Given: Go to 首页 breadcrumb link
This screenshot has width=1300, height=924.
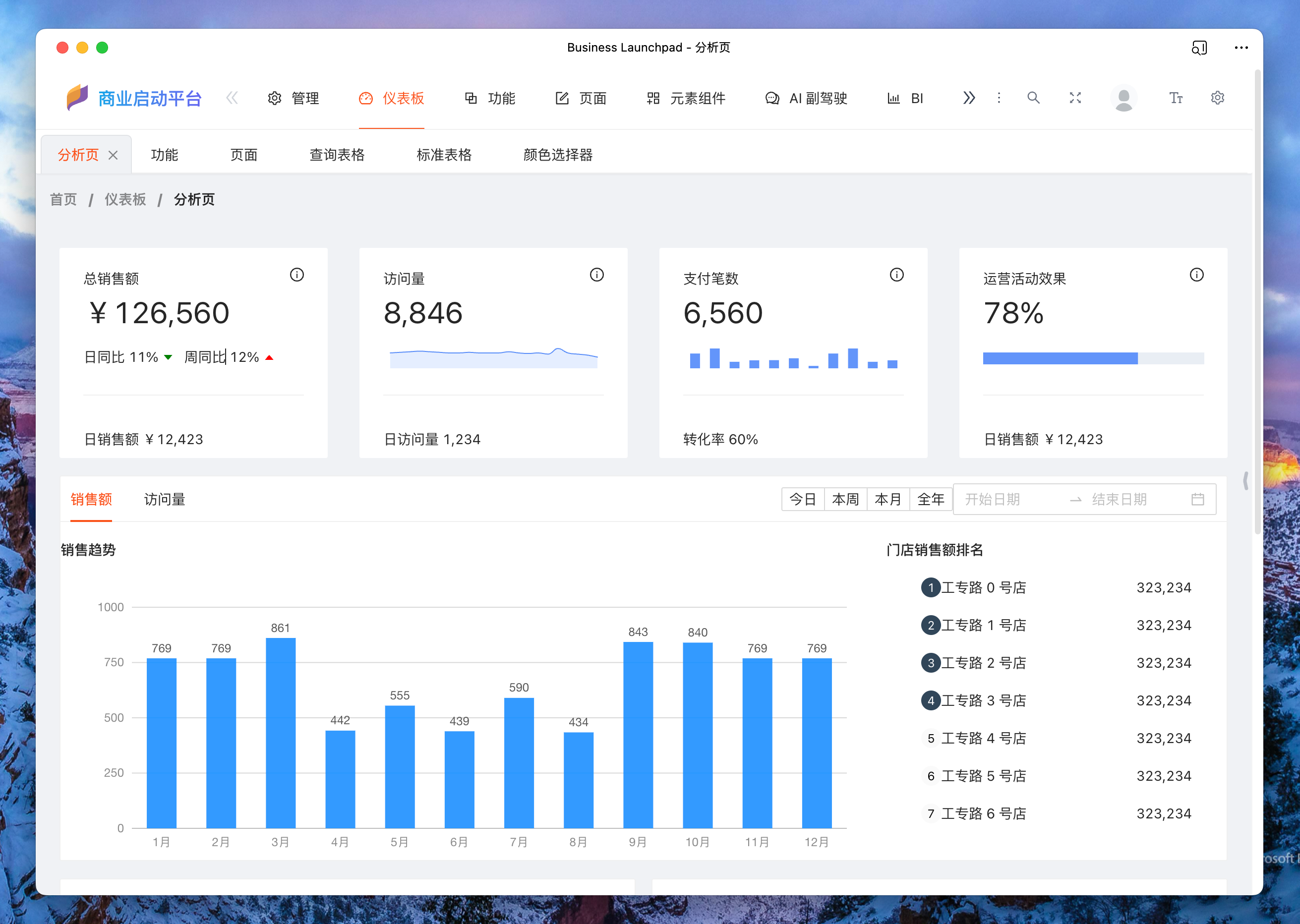Looking at the screenshot, I should (63, 200).
